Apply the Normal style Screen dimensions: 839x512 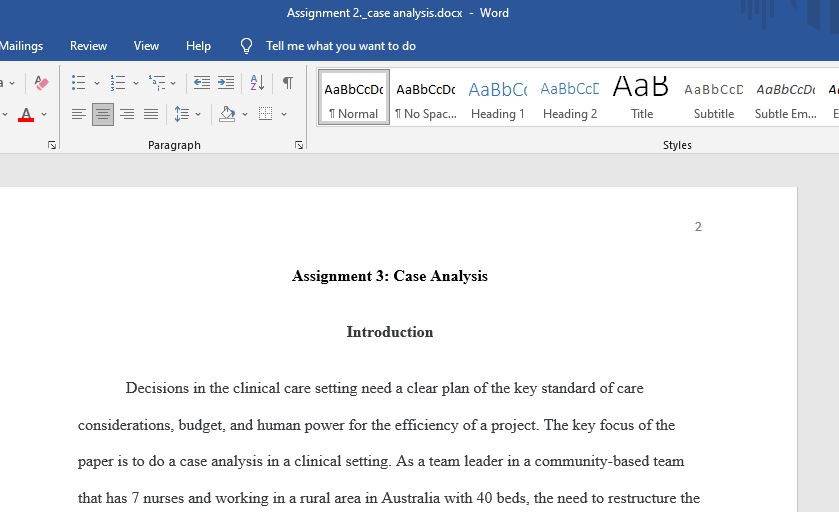354,97
